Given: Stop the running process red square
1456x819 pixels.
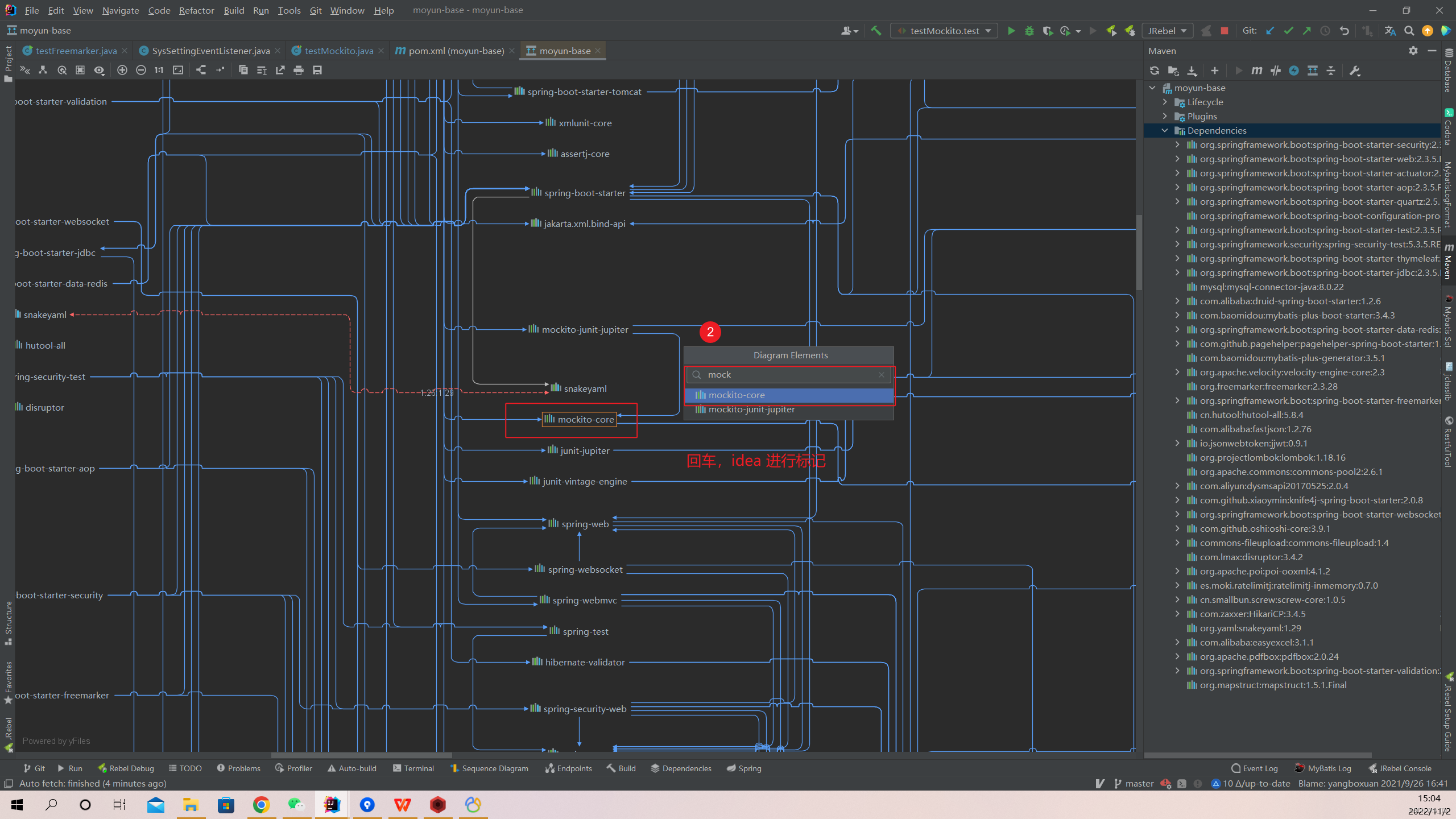Looking at the screenshot, I should 1225,31.
